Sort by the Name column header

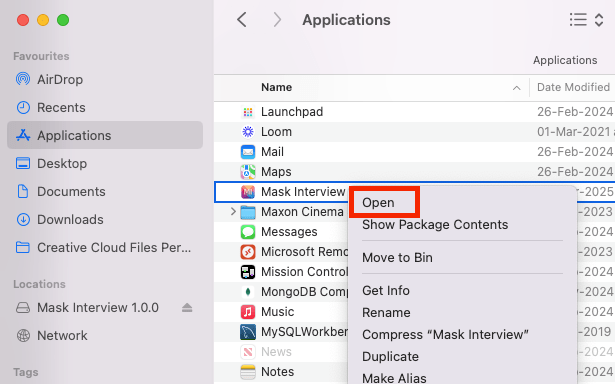click(277, 87)
